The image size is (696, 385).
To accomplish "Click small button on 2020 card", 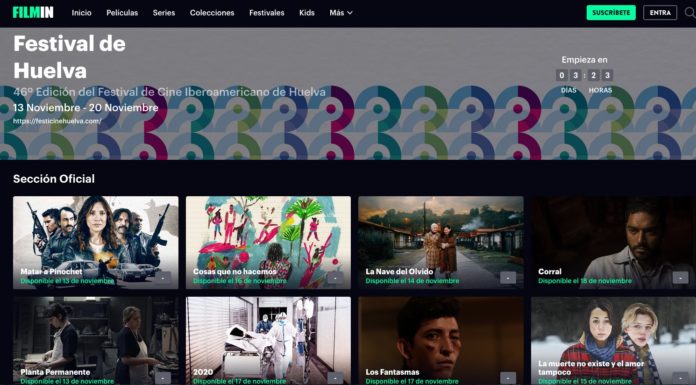I will [x=335, y=378].
